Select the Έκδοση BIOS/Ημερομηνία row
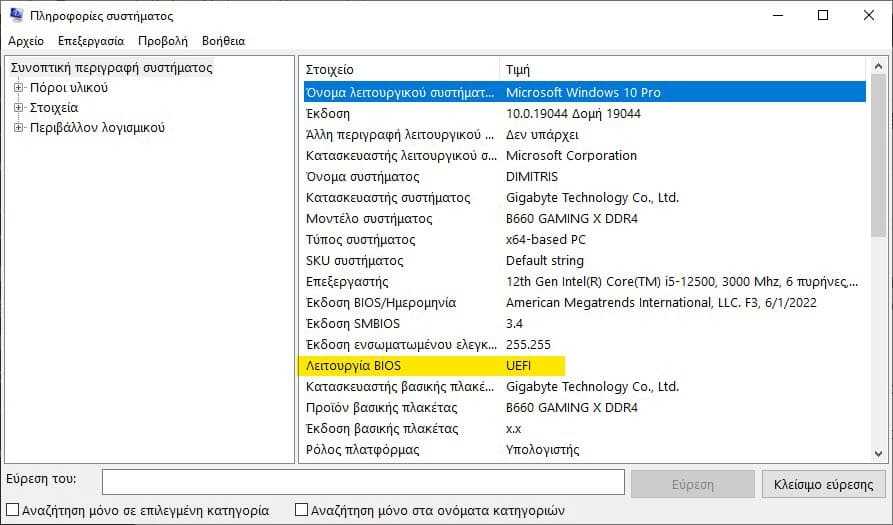This screenshot has width=893, height=525. (x=584, y=302)
